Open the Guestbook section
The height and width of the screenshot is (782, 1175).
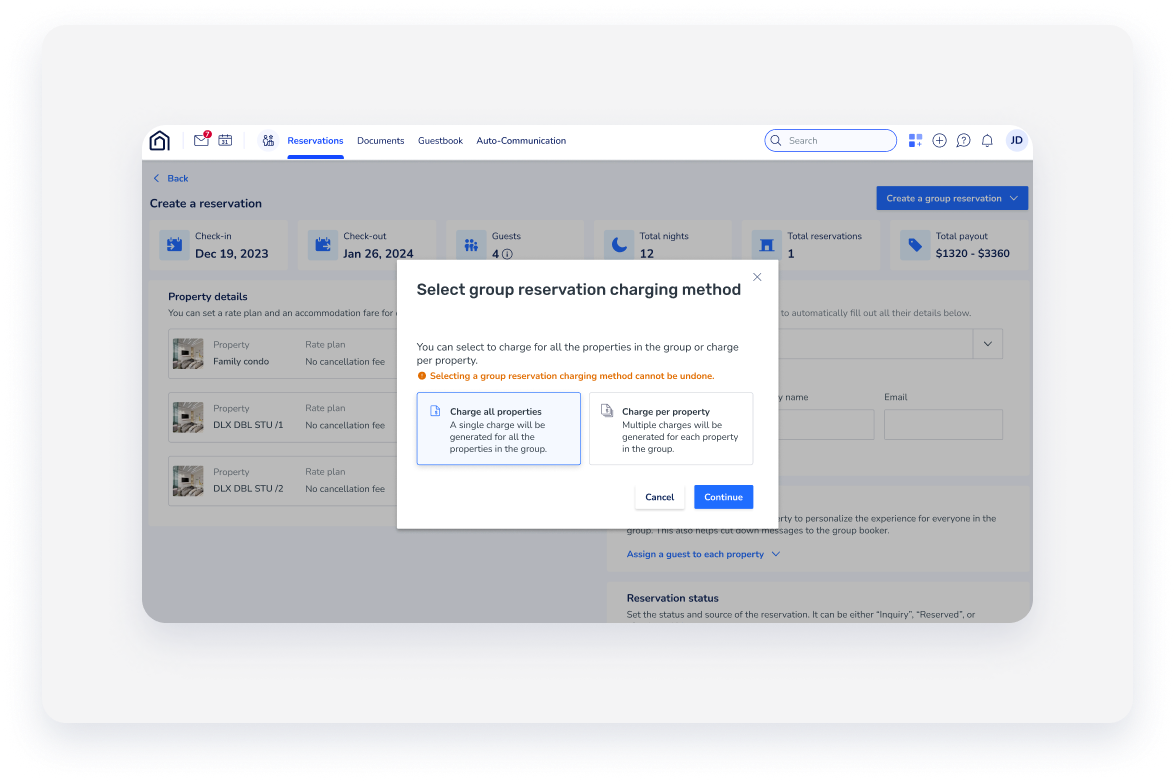440,141
